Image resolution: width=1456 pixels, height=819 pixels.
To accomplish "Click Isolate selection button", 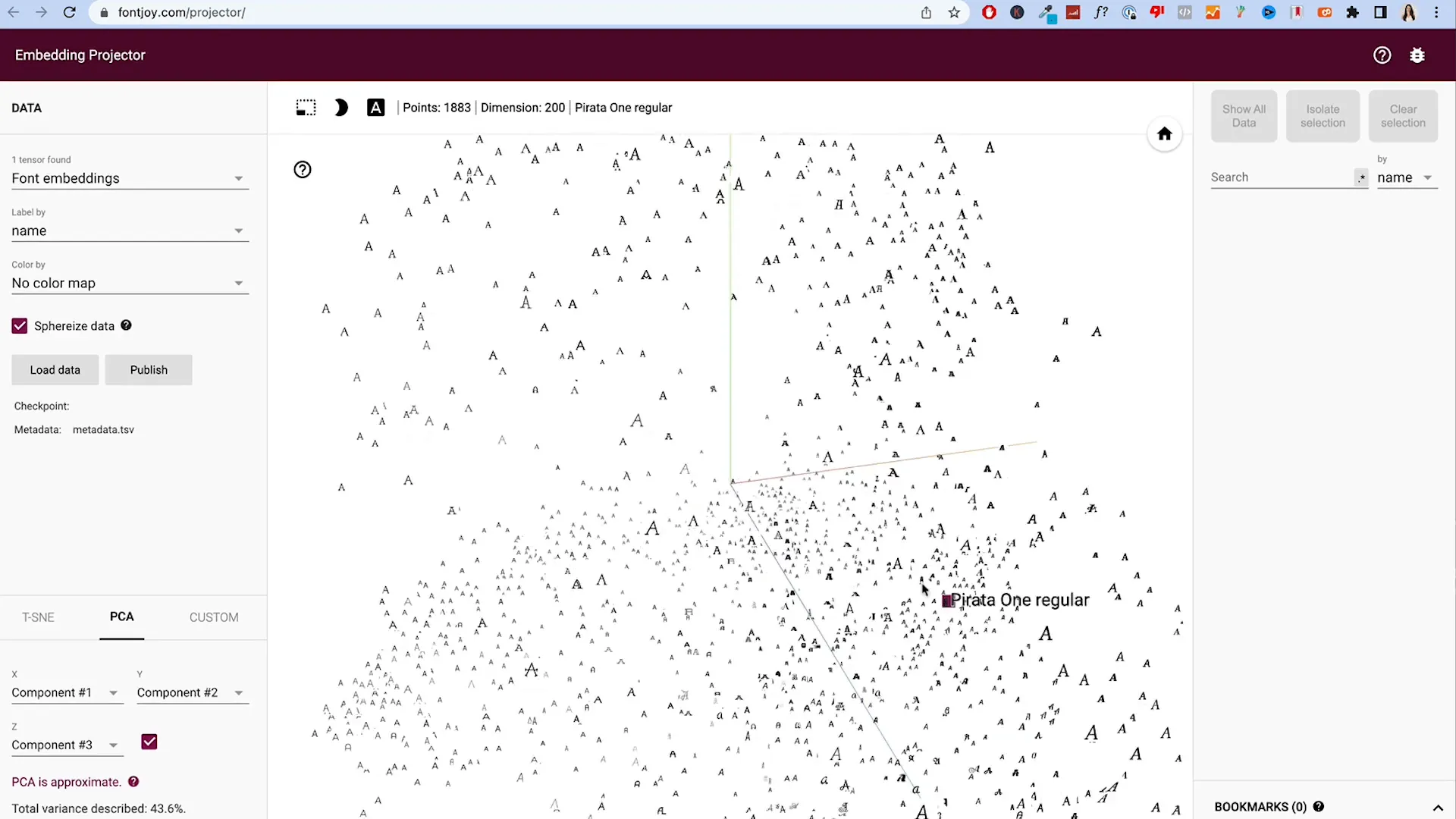I will click(1323, 116).
